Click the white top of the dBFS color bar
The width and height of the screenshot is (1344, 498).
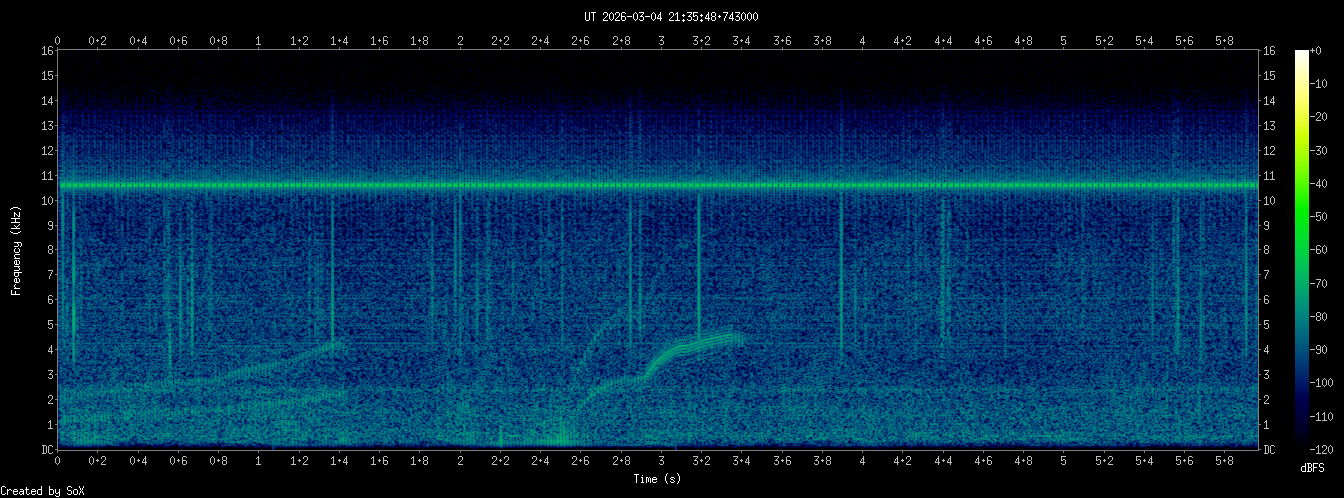(1301, 54)
